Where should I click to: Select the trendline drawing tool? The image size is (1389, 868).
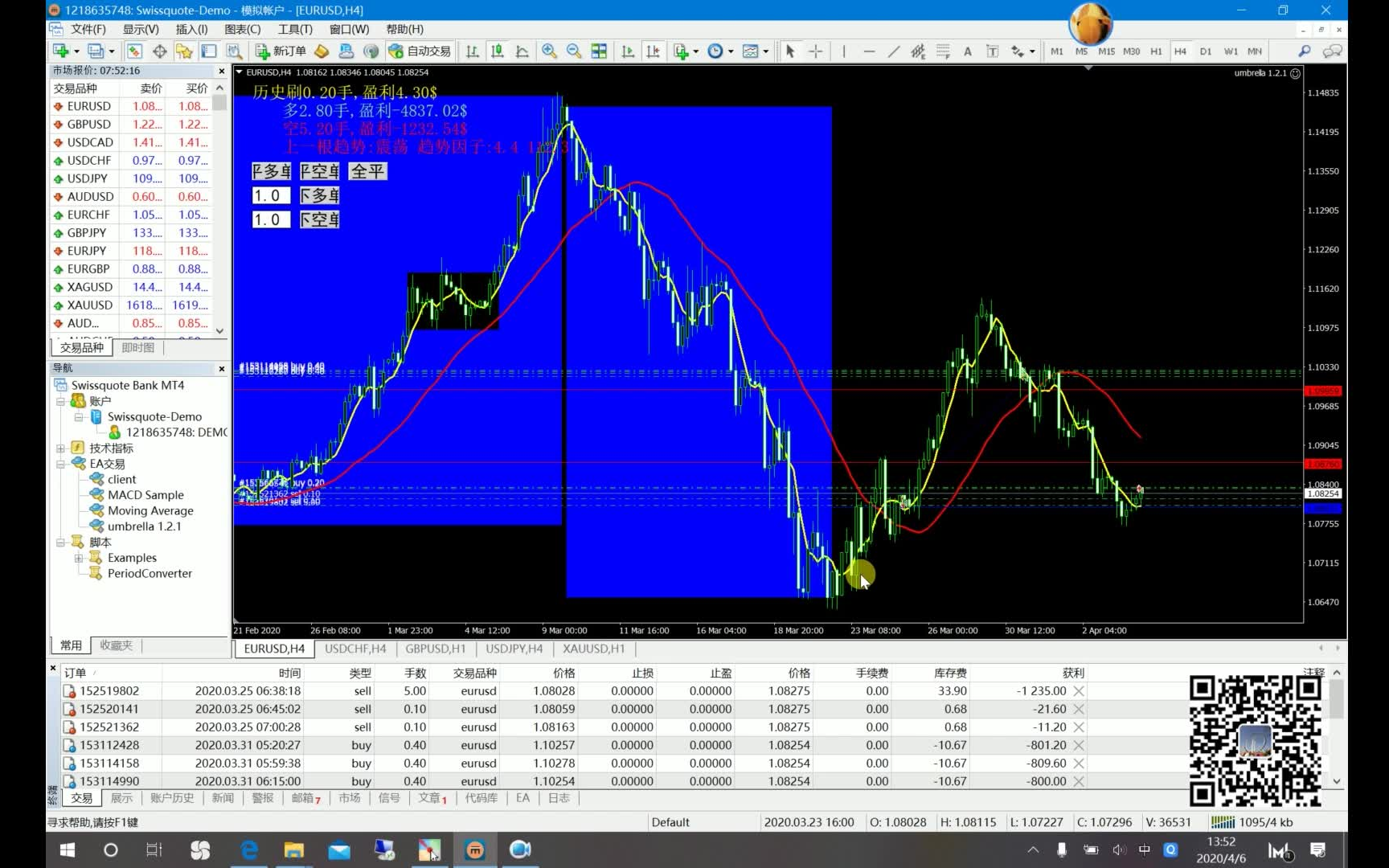[x=894, y=51]
